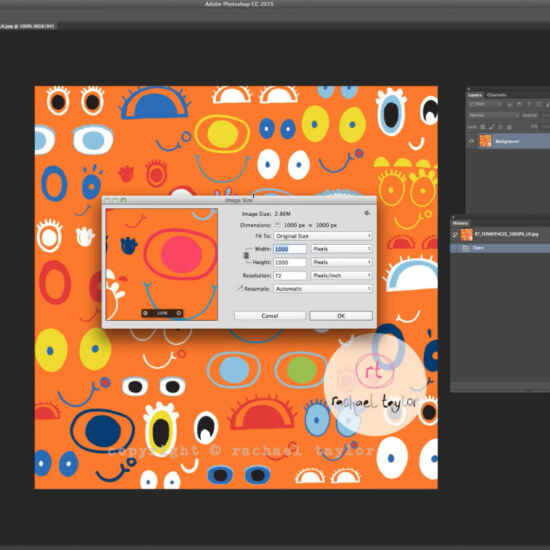Filter Layers panel by shape layers

click(539, 104)
